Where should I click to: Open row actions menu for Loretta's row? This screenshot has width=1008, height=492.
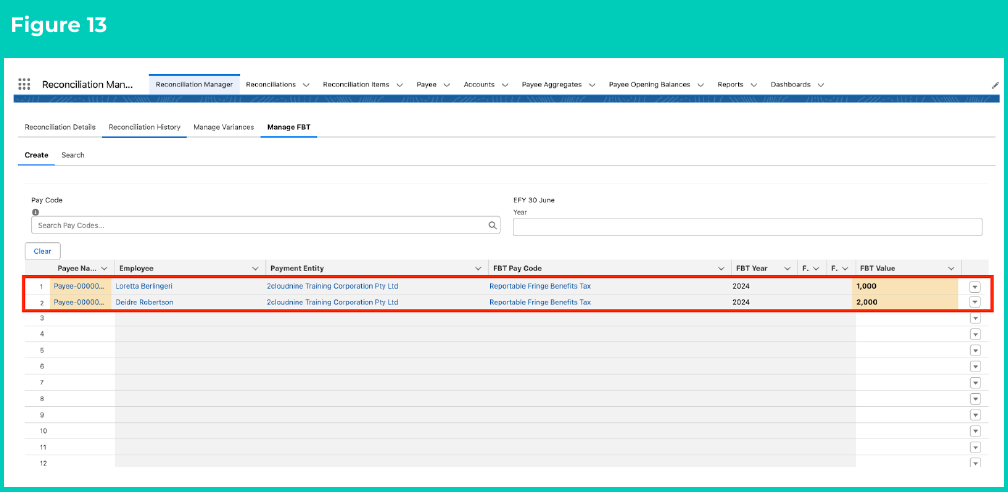975,287
